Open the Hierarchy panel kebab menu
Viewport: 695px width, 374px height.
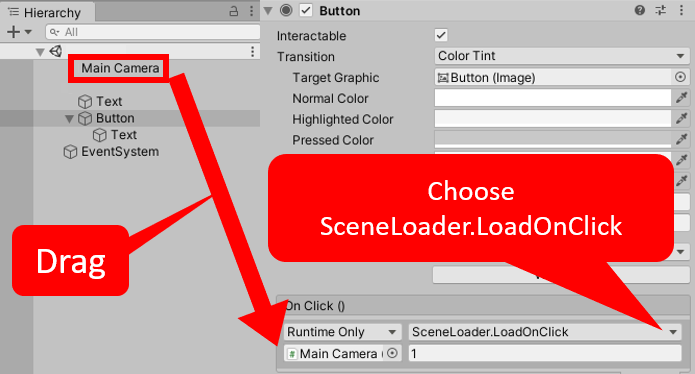(x=251, y=11)
